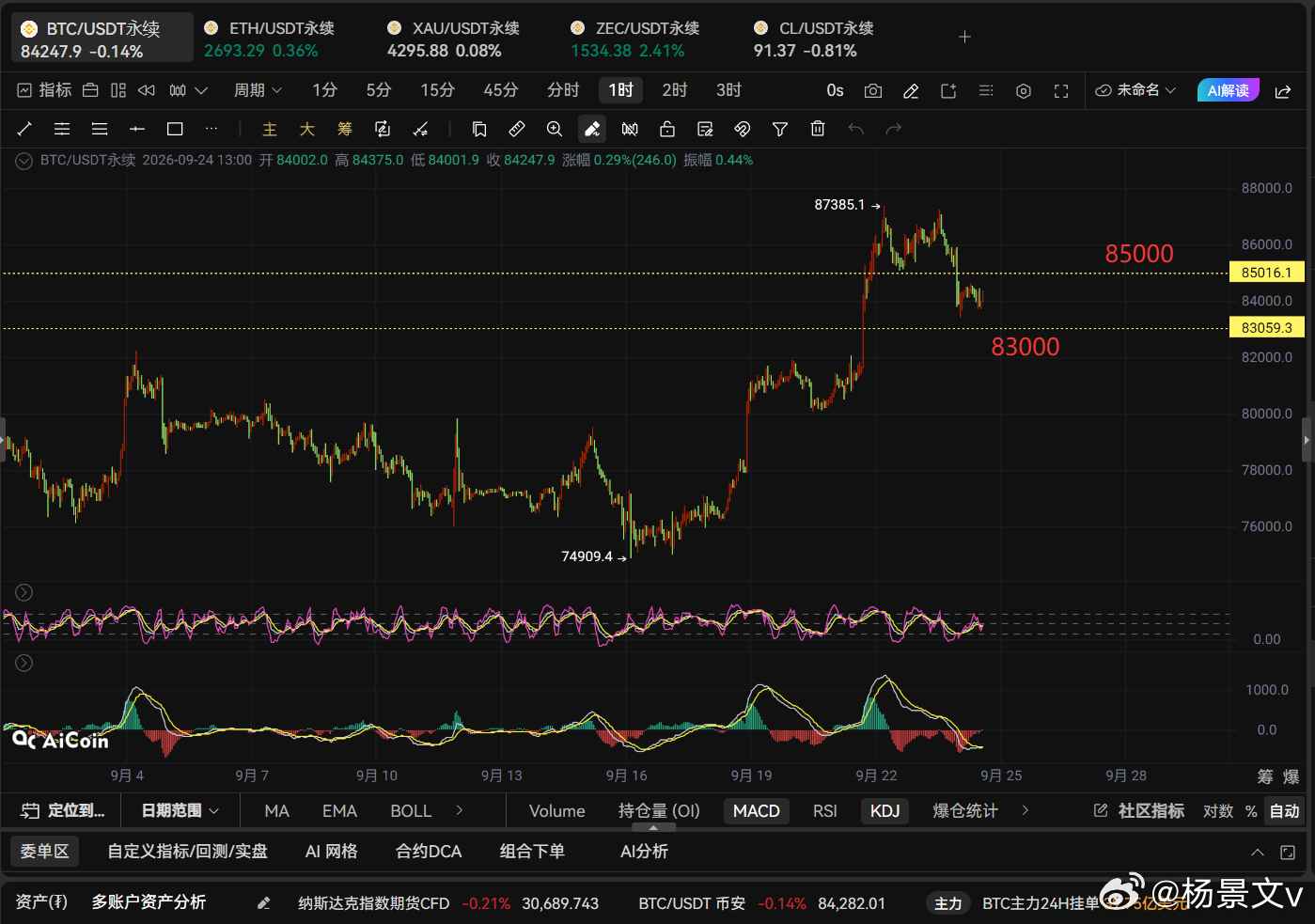Open the 周期 period dropdown
This screenshot has height=924, width=1315.
click(x=258, y=90)
